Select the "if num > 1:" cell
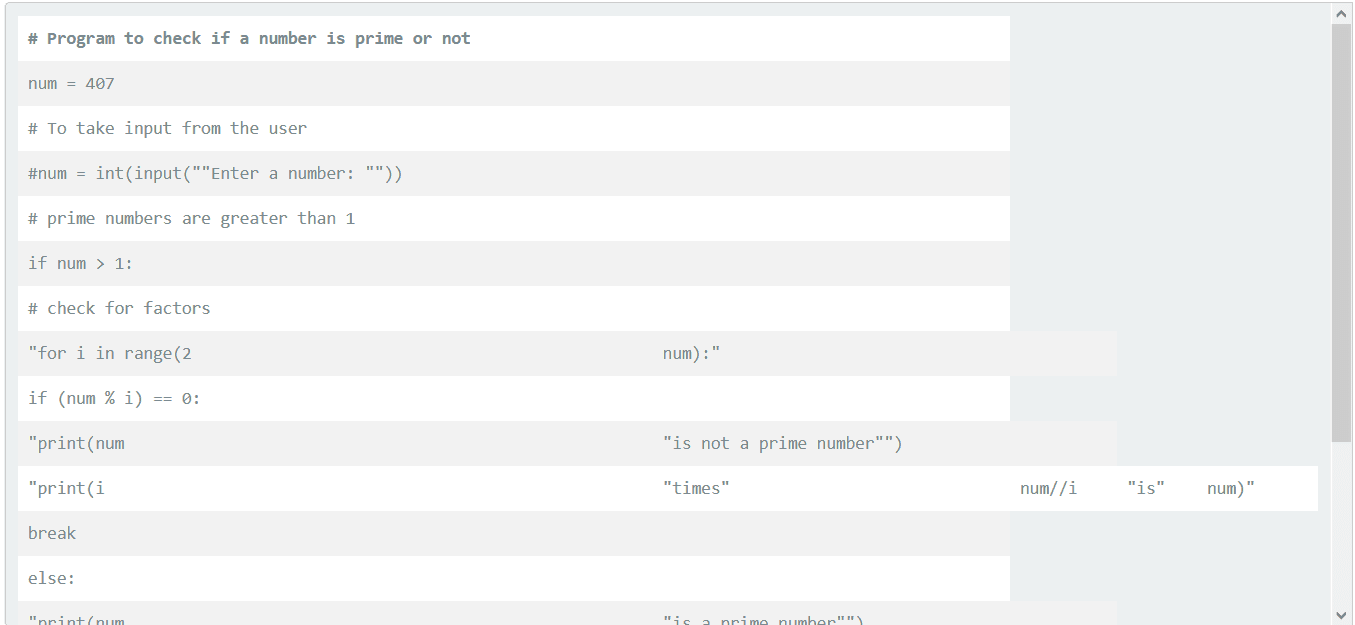1355x625 pixels. (80, 264)
